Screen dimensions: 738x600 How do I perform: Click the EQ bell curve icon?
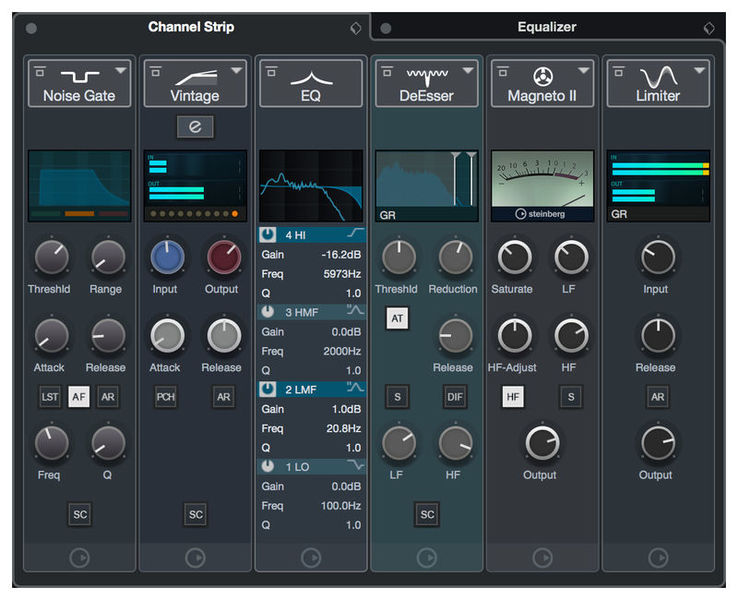pos(310,75)
